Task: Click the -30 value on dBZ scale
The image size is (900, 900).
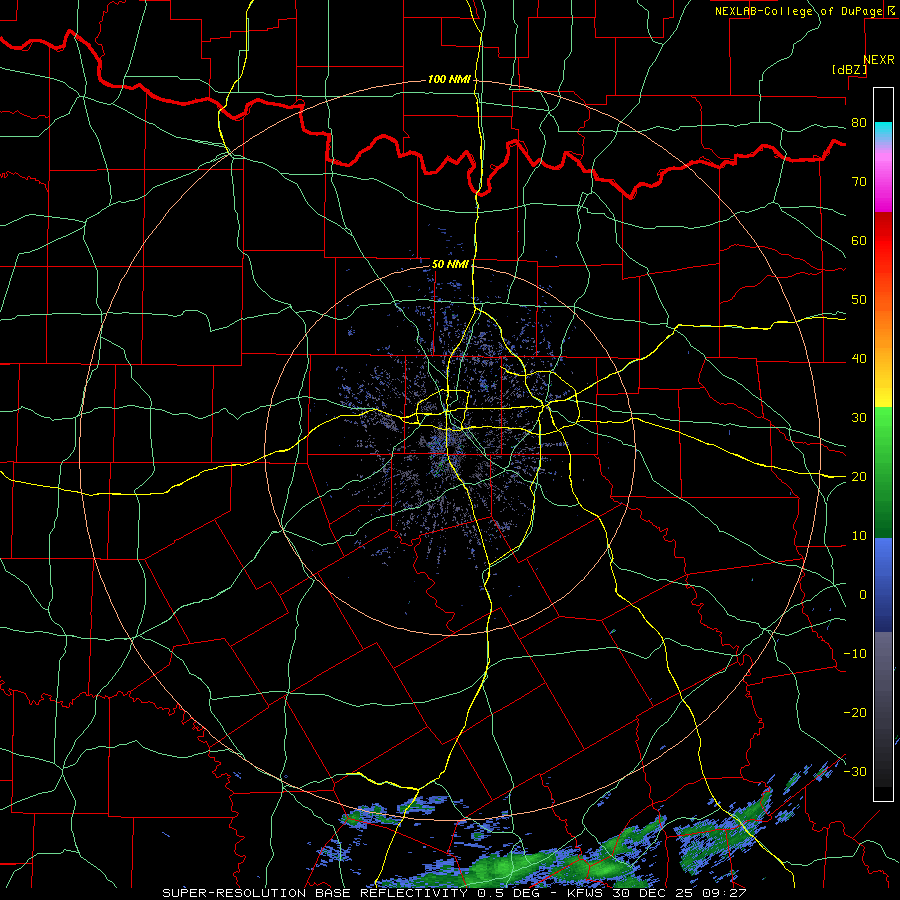Action: click(x=855, y=771)
